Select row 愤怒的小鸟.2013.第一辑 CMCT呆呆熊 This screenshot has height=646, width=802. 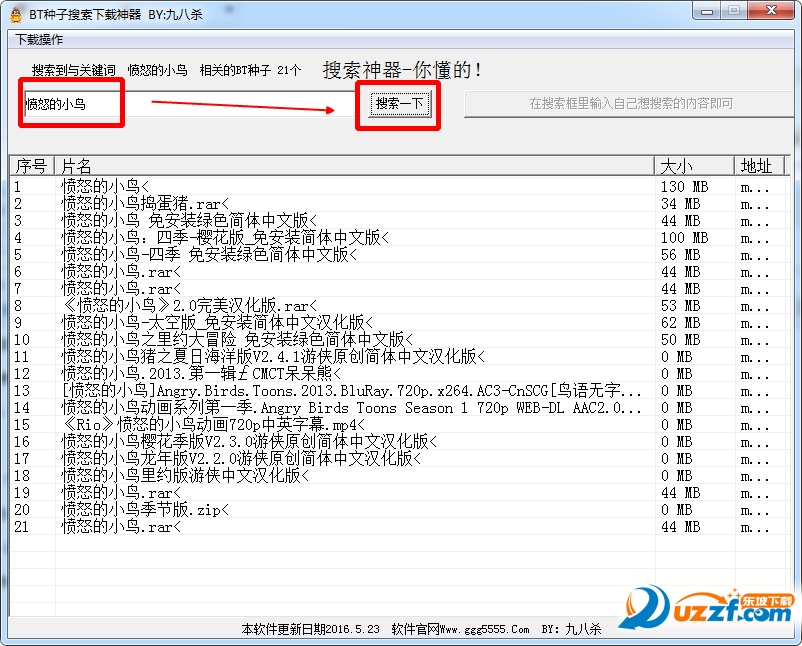click(397, 373)
